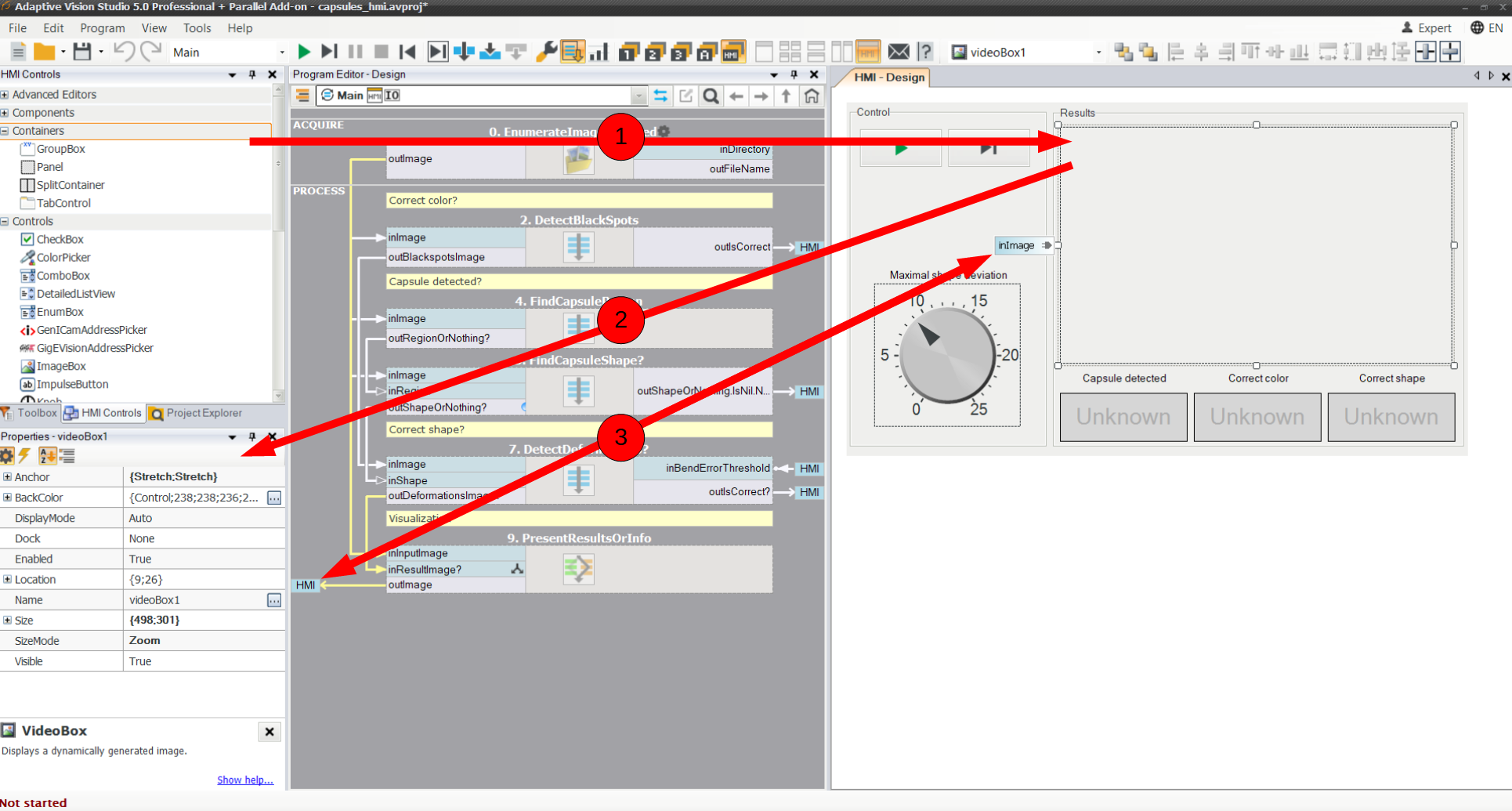Expand the Anchor property
The width and height of the screenshot is (1512, 811).
pos(7,476)
